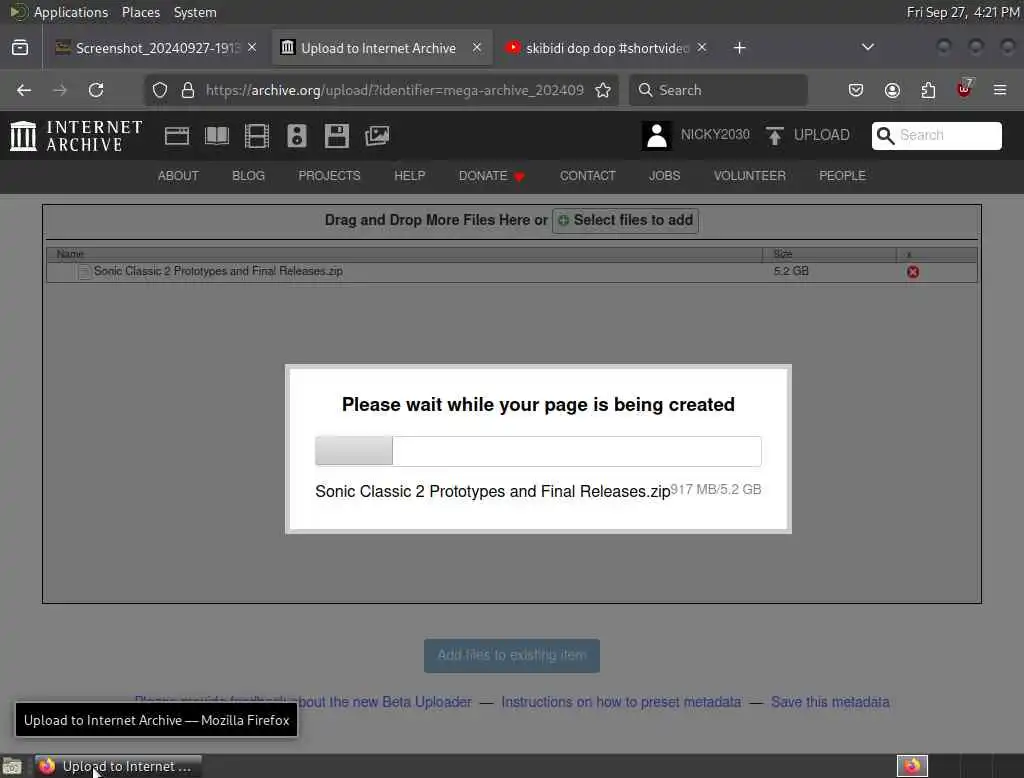Open the Texts book icon
The image size is (1024, 778).
[x=217, y=136]
